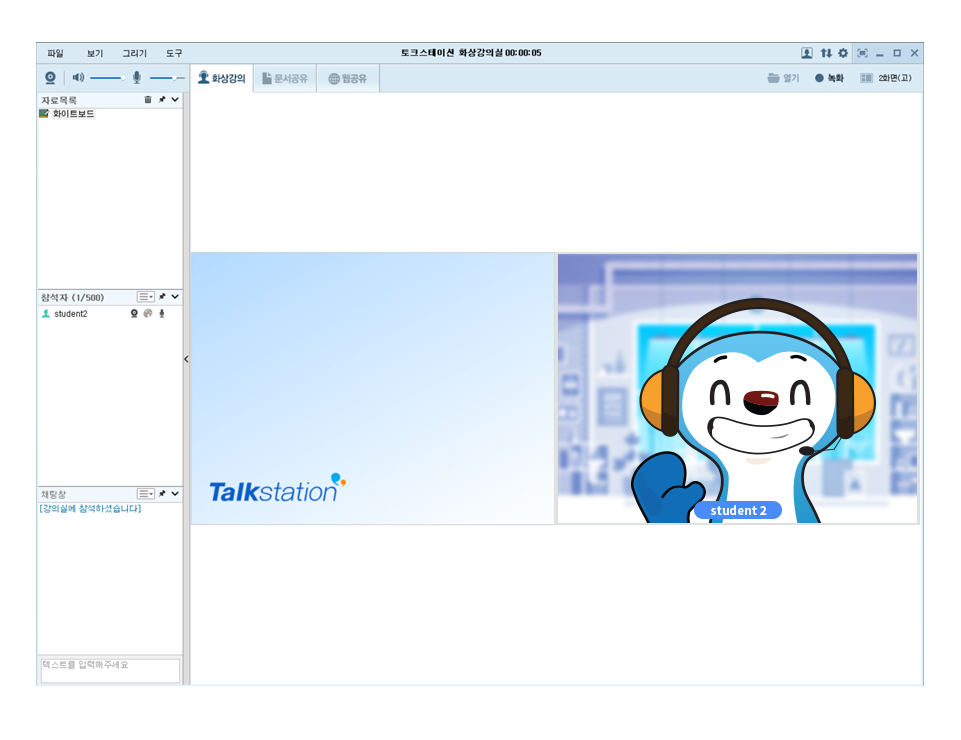Select the Talkstation video pane
961x740 pixels.
pyautogui.click(x=373, y=389)
